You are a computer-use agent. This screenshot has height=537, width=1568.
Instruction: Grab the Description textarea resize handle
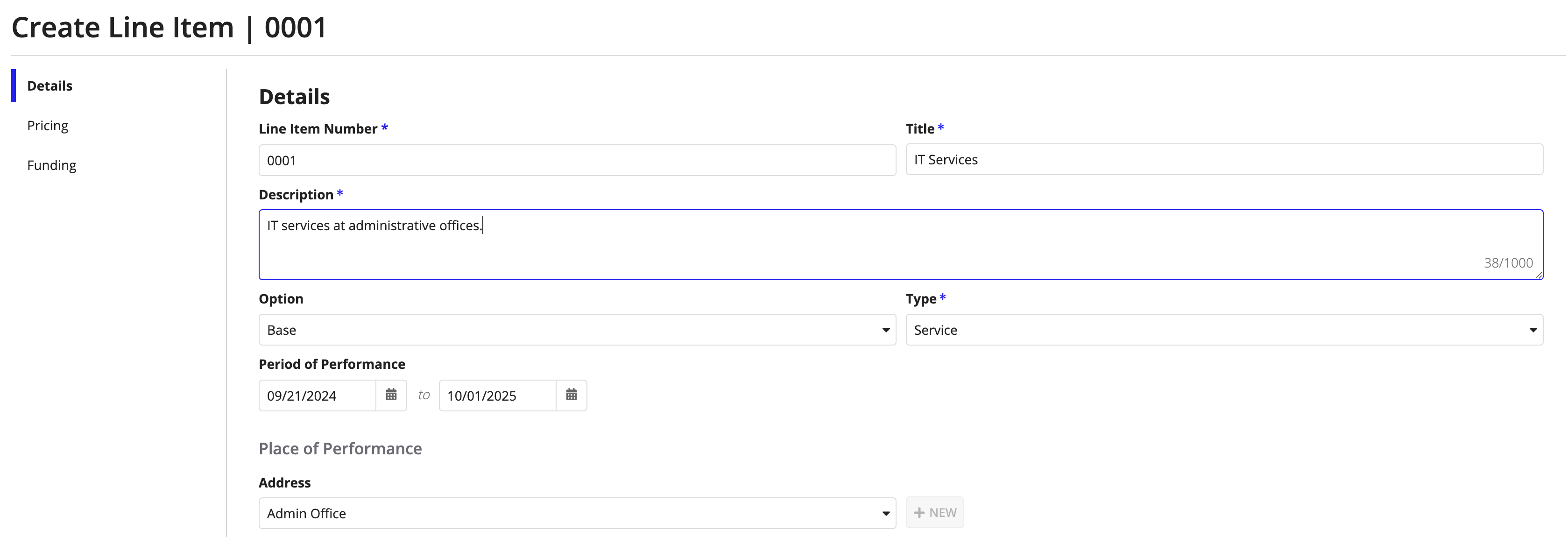(1538, 275)
